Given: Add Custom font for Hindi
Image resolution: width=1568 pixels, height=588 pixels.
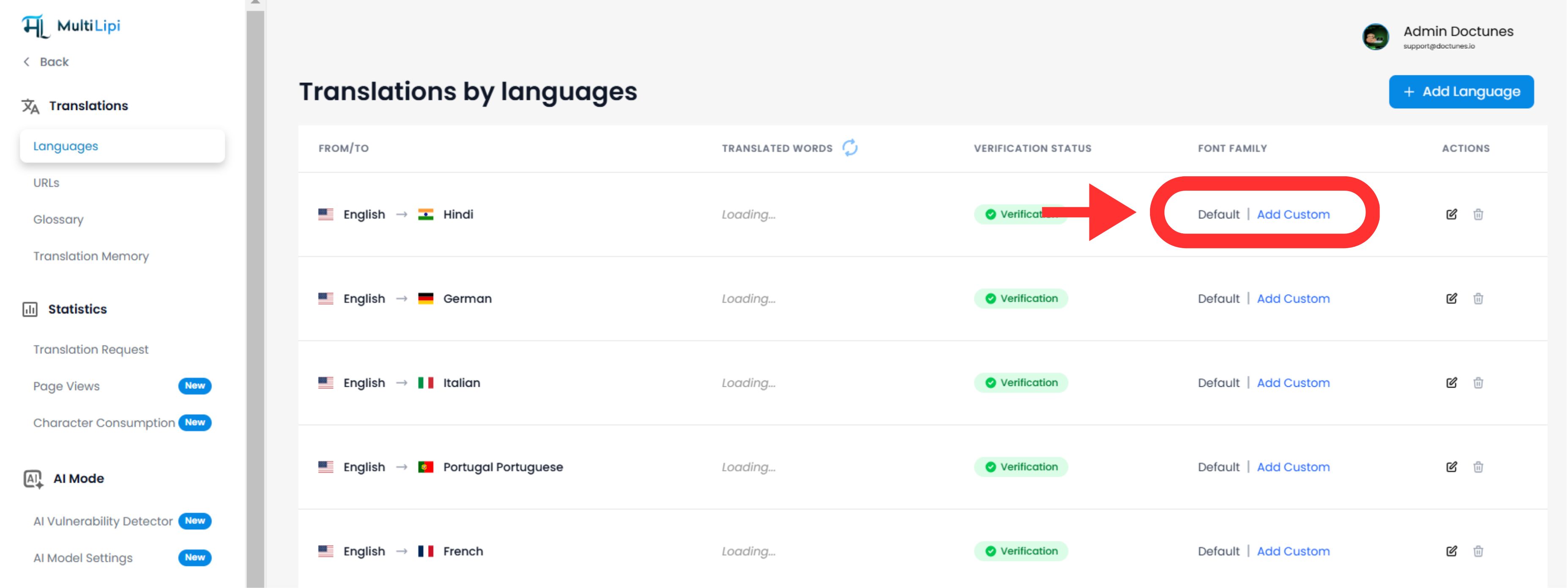Looking at the screenshot, I should pos(1294,214).
